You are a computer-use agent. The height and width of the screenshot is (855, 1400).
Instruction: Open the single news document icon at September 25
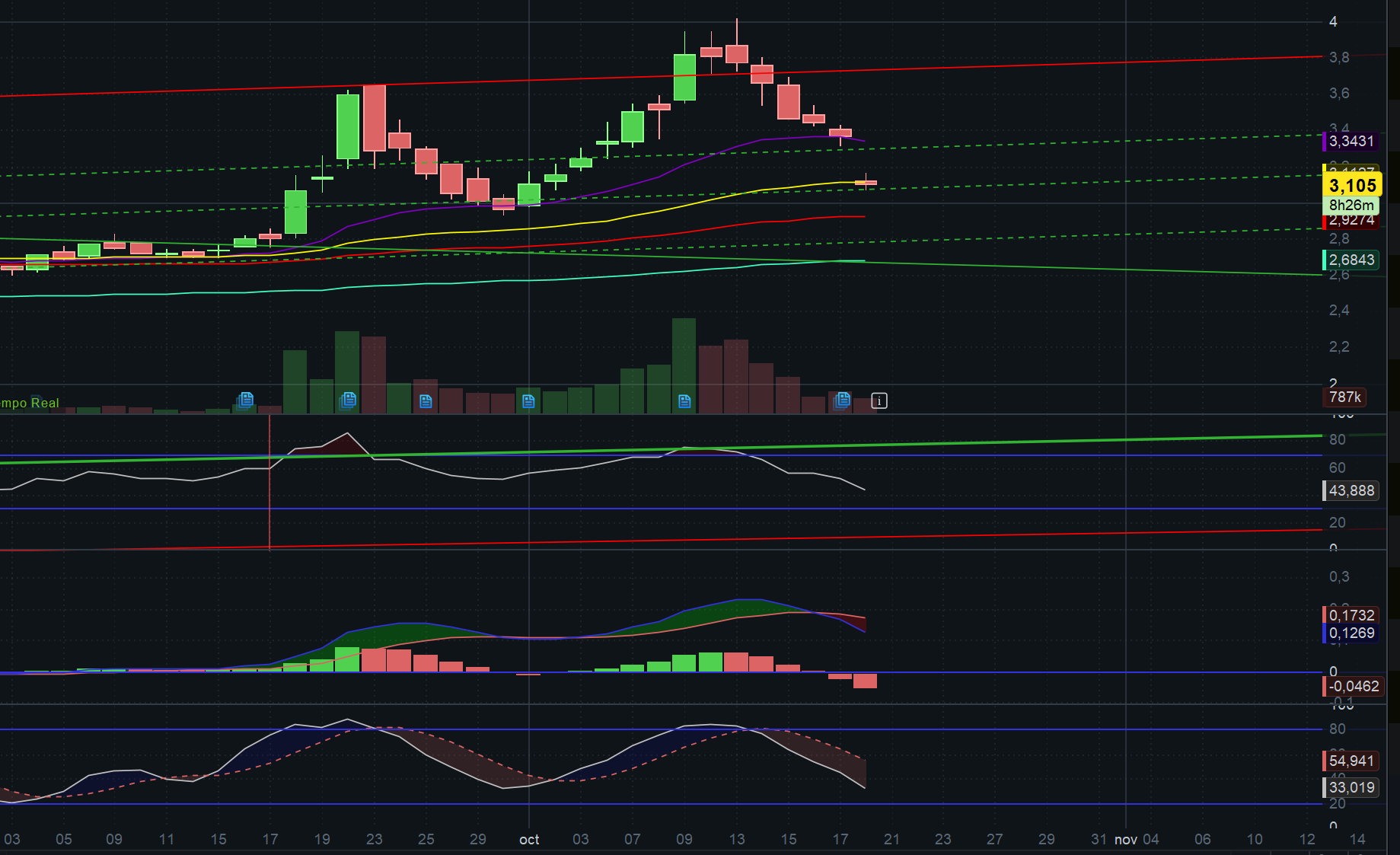(426, 401)
